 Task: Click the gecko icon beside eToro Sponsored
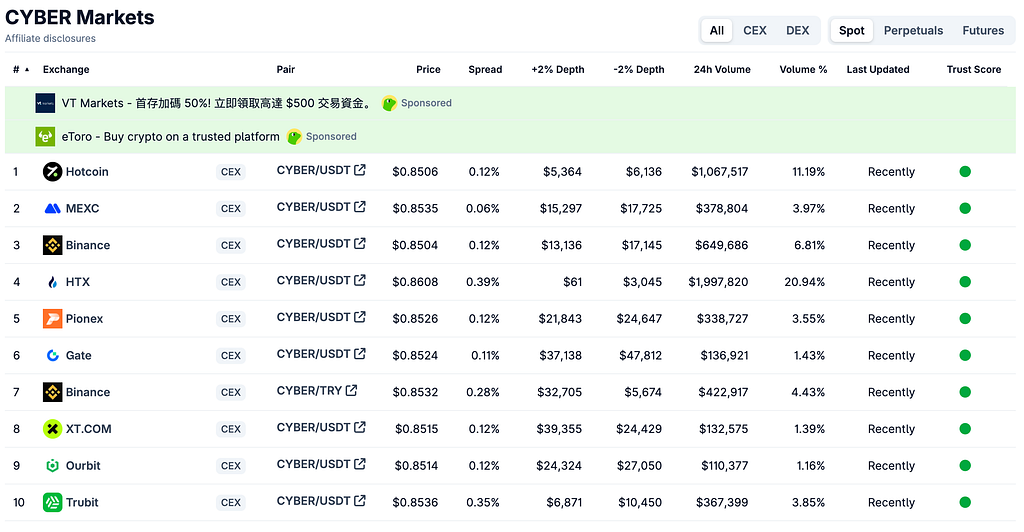click(295, 136)
